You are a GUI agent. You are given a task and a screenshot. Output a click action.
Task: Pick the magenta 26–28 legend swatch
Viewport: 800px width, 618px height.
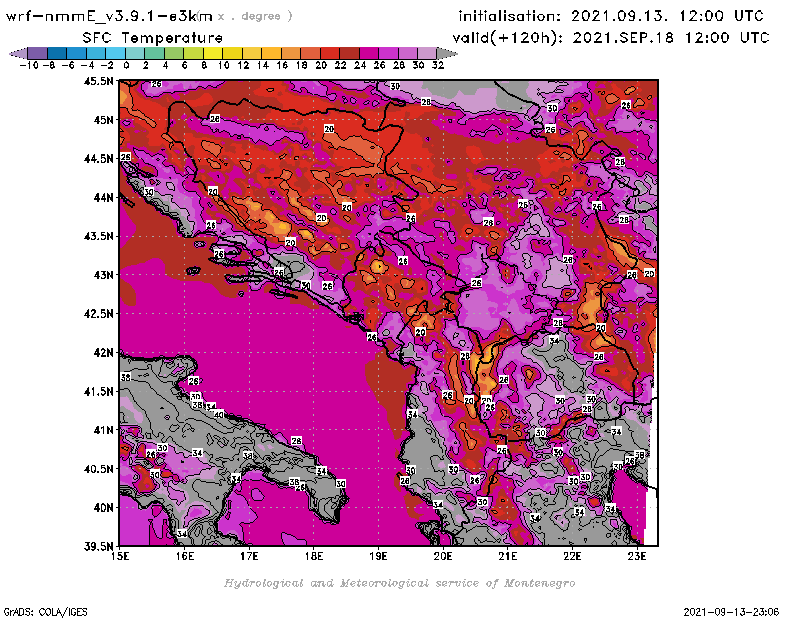pyautogui.click(x=388, y=53)
